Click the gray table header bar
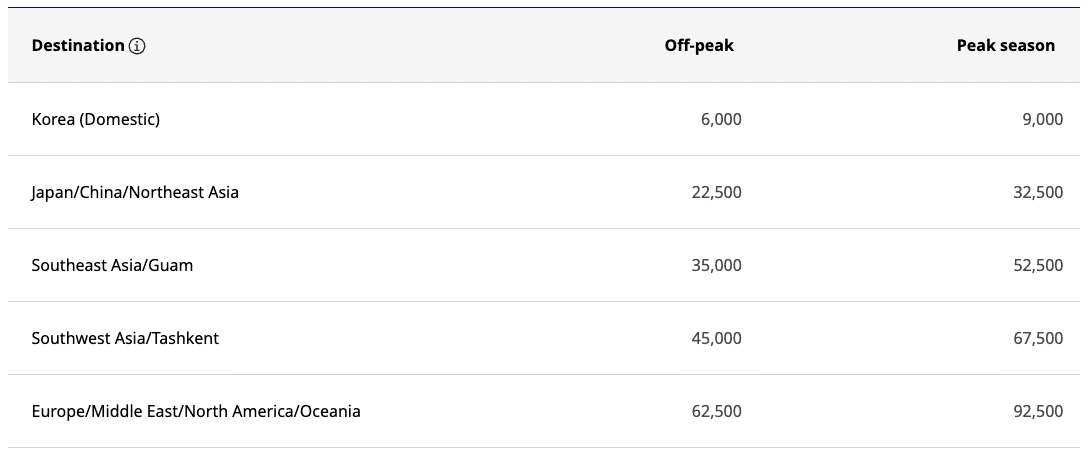This screenshot has height=453, width=1089. [400, 46]
